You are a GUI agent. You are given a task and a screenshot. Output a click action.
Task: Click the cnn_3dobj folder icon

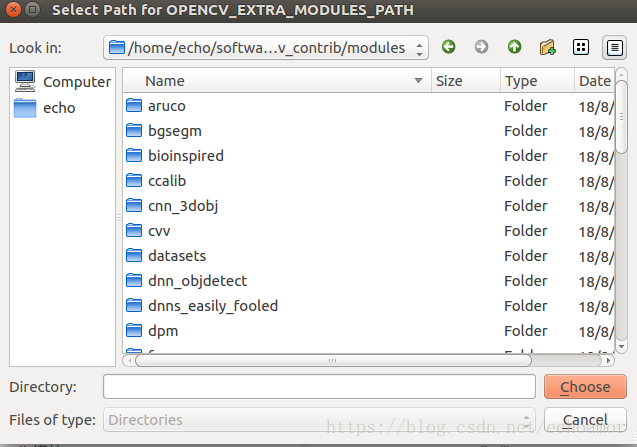134,206
